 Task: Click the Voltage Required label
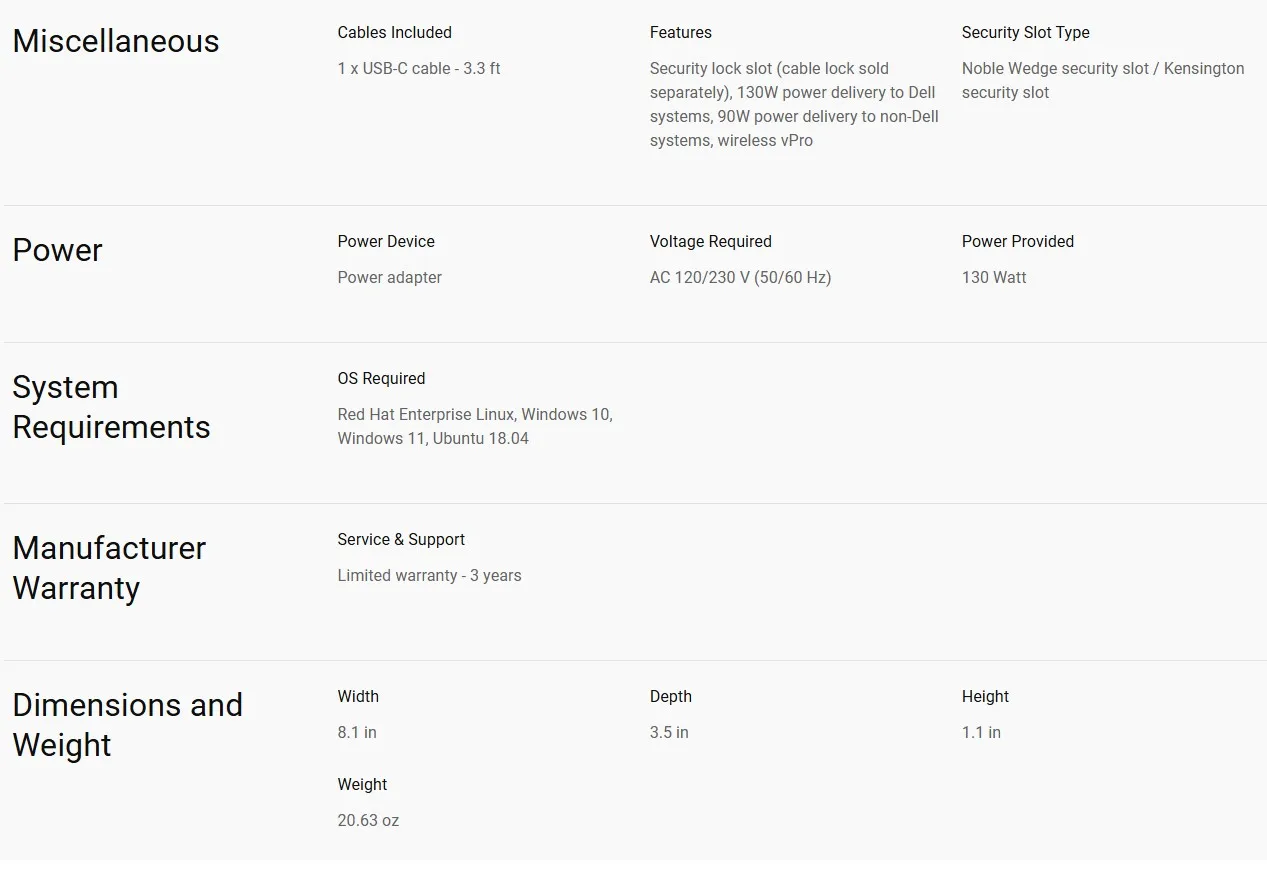pyautogui.click(x=710, y=241)
